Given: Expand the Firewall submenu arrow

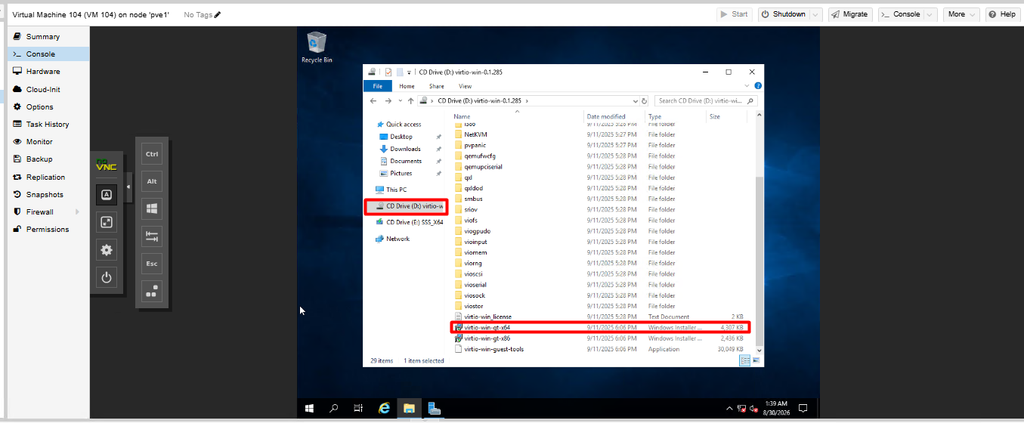Looking at the screenshot, I should pyautogui.click(x=78, y=212).
